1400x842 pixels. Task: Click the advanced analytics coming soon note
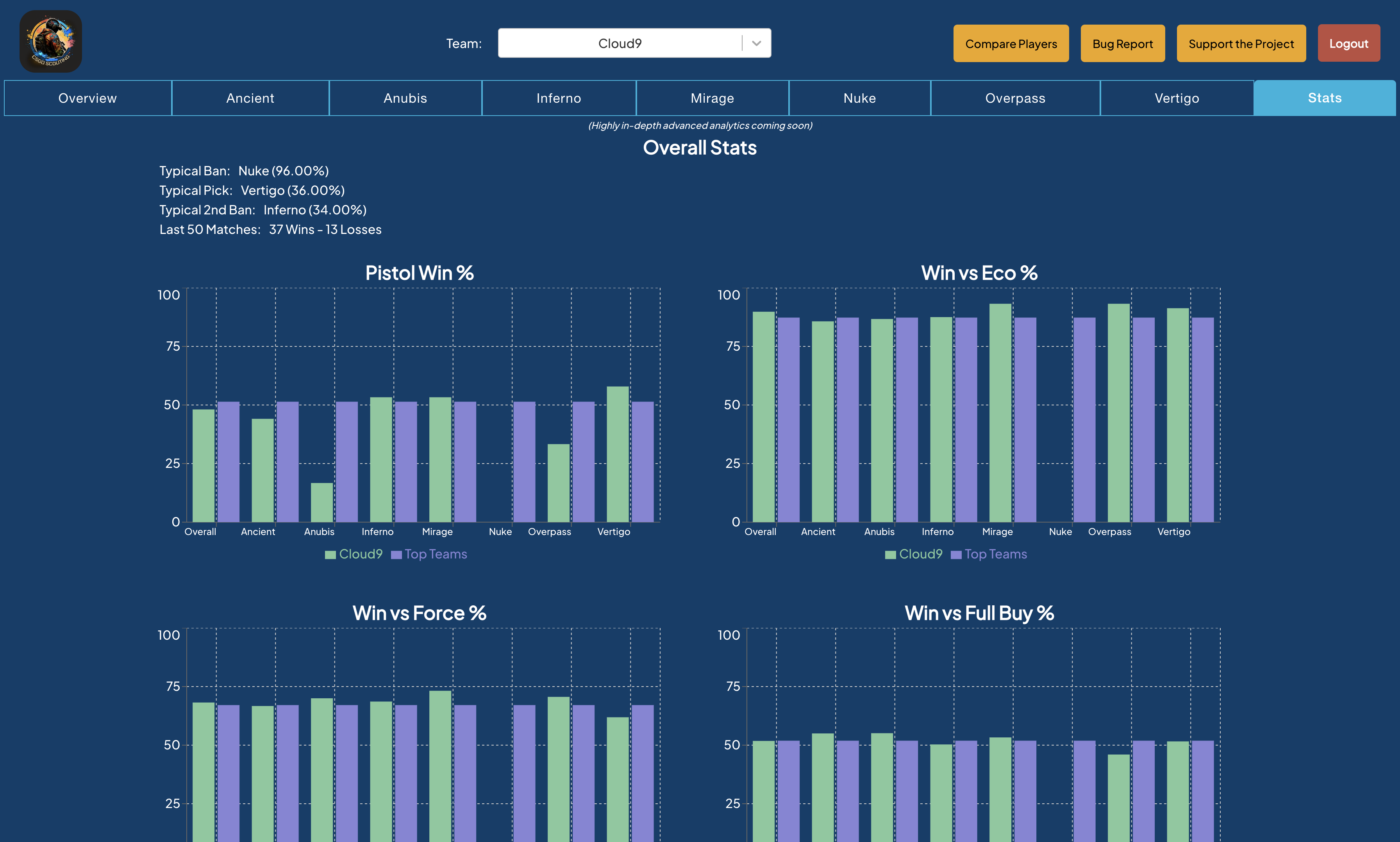click(700, 125)
